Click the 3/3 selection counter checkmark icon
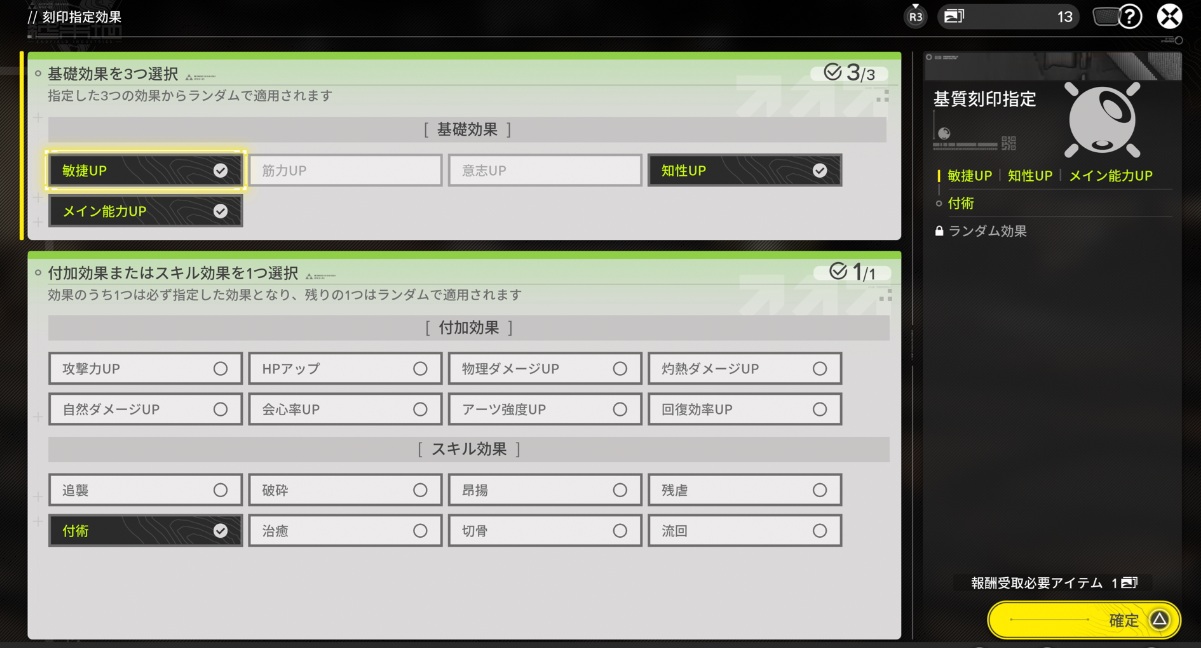 point(833,73)
